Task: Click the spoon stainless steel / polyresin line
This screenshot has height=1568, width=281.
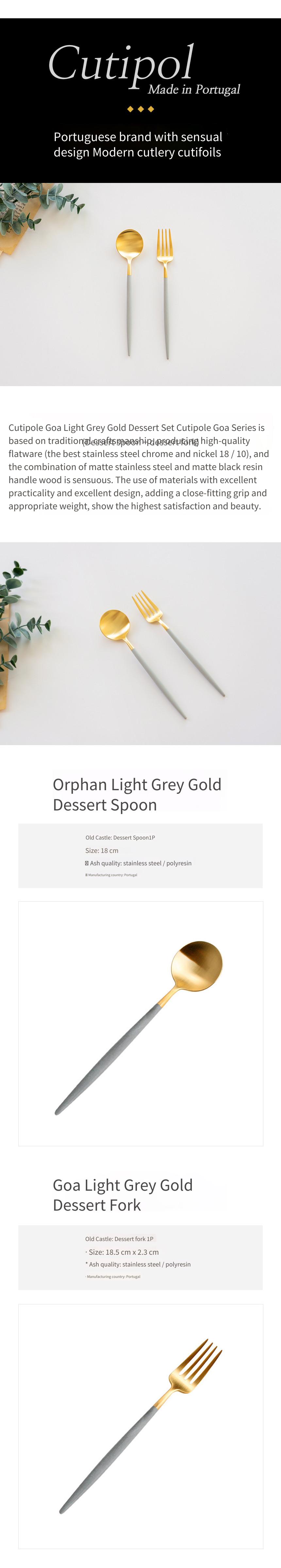Action: point(138,863)
